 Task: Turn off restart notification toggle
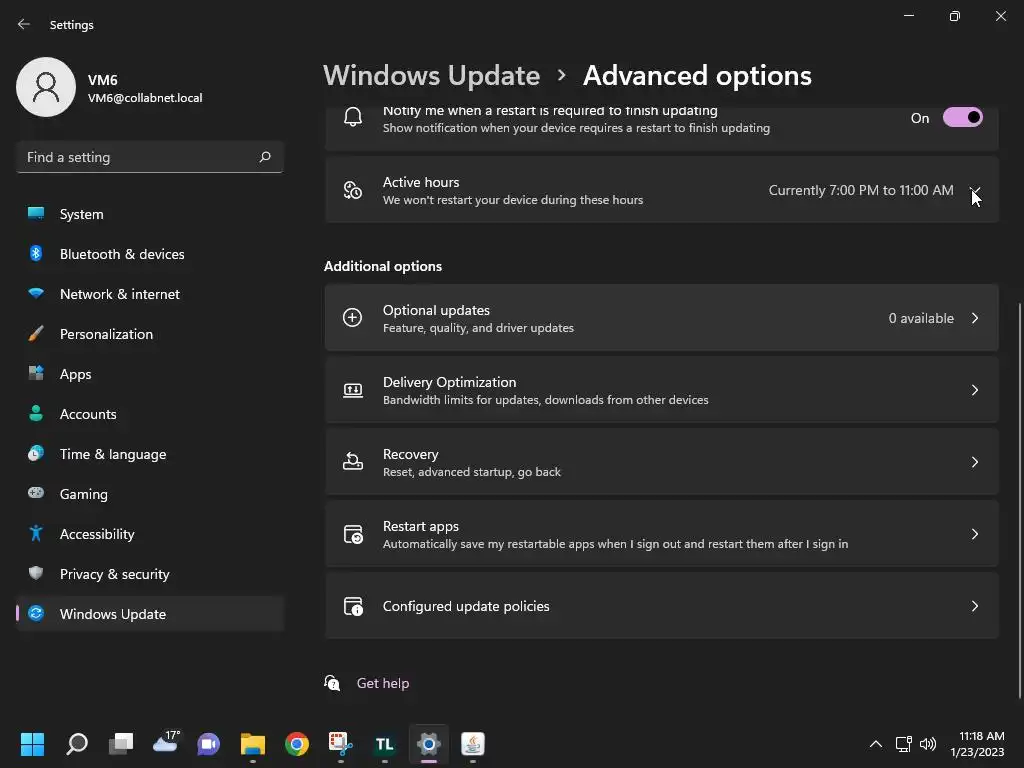click(963, 118)
